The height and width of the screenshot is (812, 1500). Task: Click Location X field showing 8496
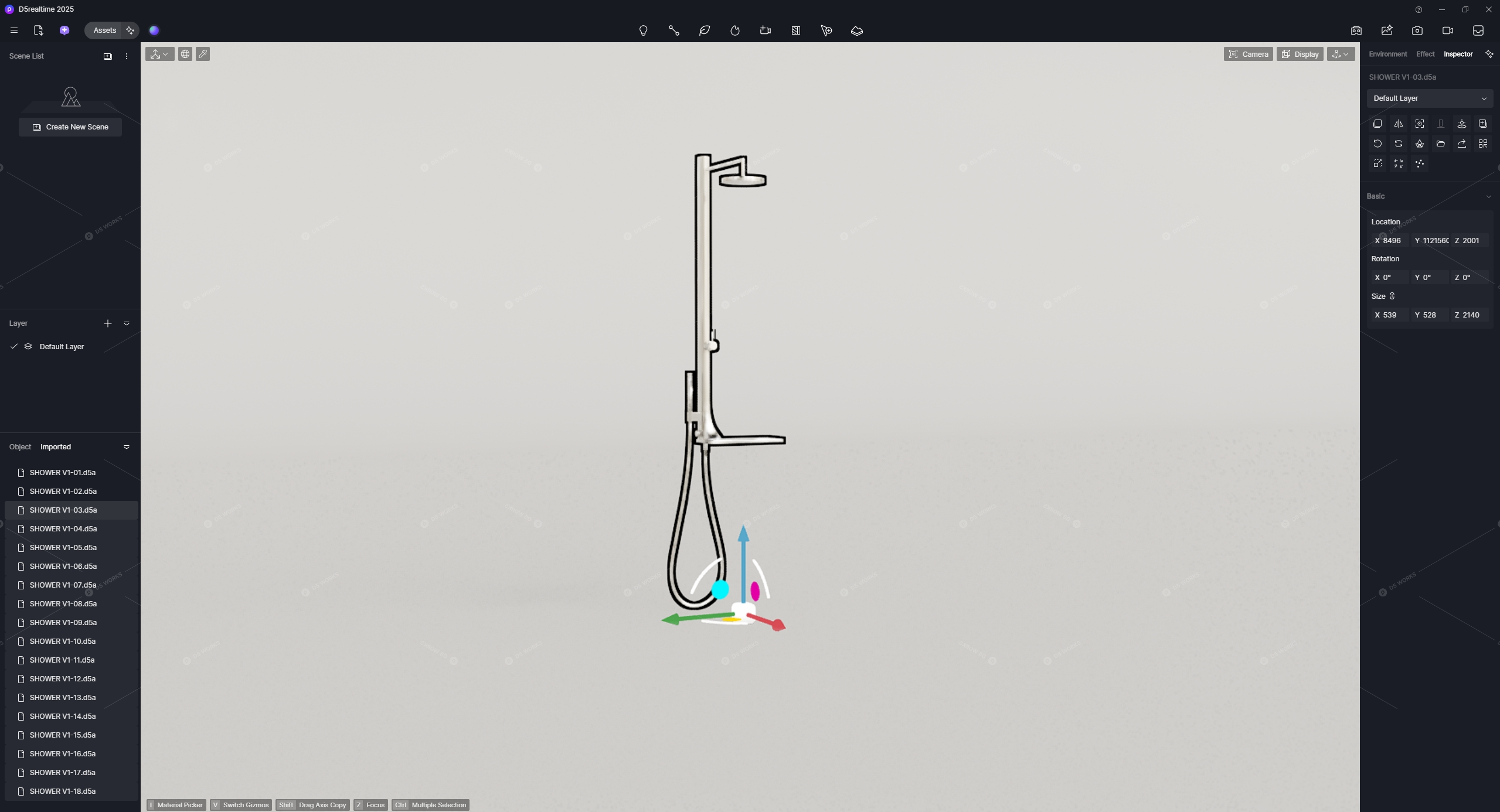tap(1390, 241)
